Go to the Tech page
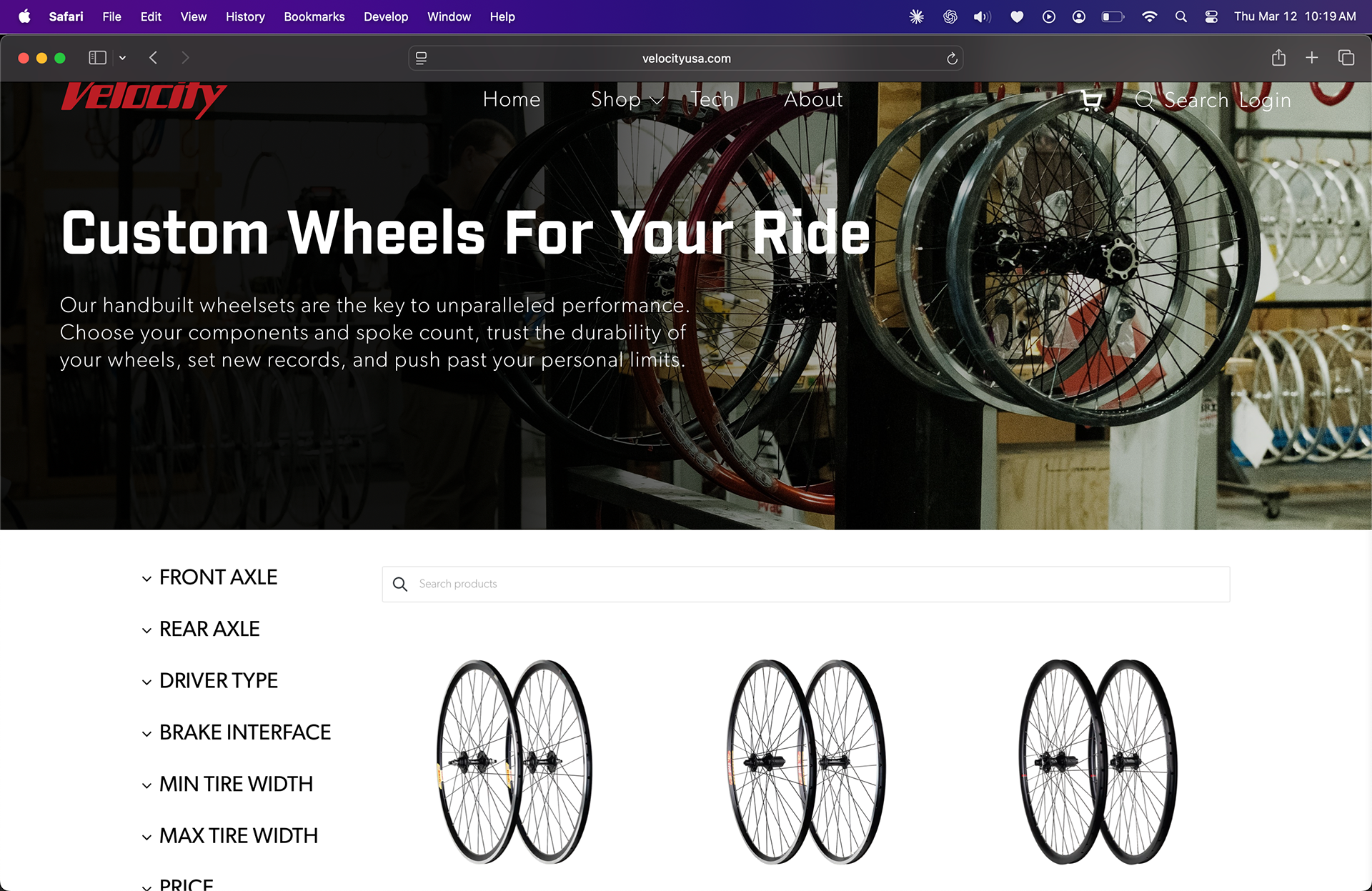This screenshot has height=891, width=1372. click(712, 100)
